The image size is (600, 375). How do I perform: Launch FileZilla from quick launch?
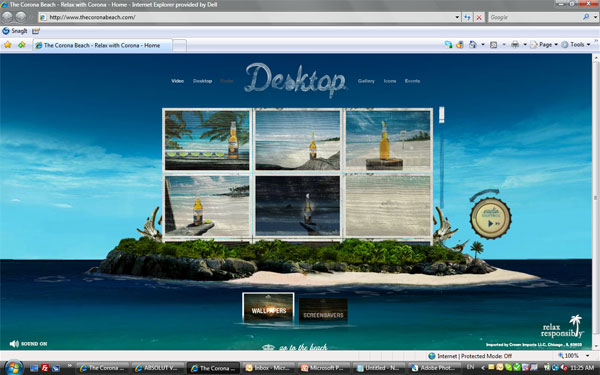coord(45,368)
